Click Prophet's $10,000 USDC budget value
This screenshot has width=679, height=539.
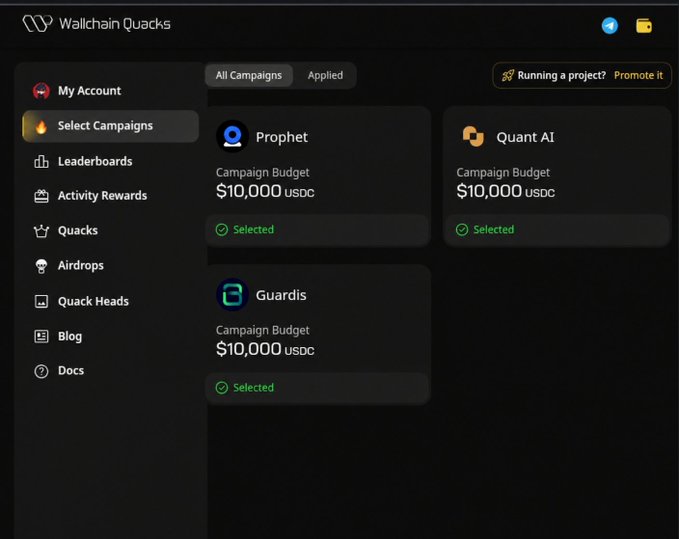point(265,191)
